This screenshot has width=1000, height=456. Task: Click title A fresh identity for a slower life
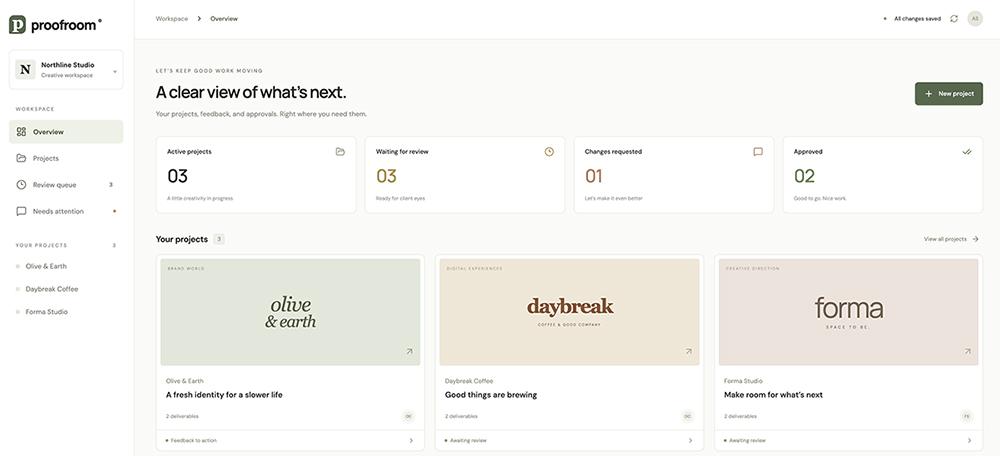pyautogui.click(x=224, y=395)
